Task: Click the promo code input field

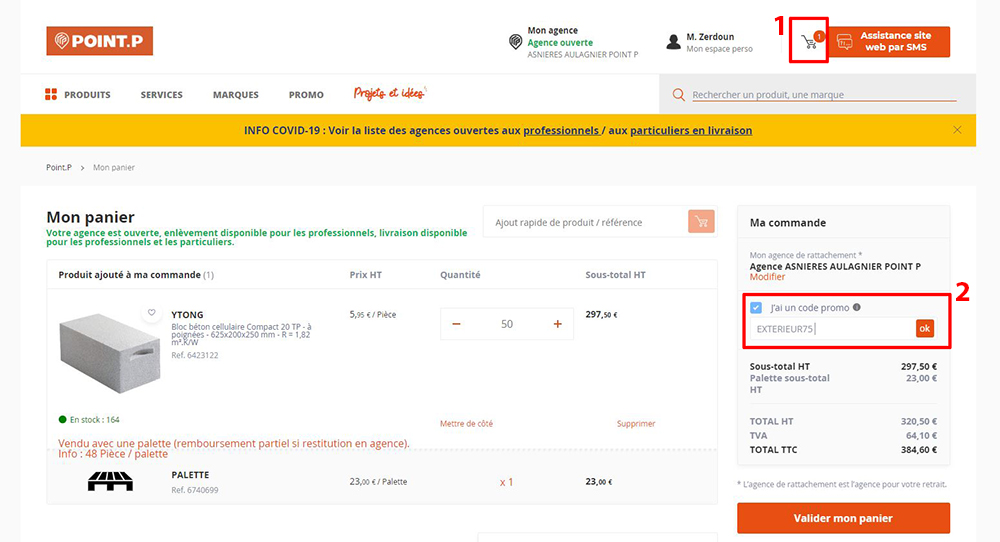Action: tap(830, 328)
